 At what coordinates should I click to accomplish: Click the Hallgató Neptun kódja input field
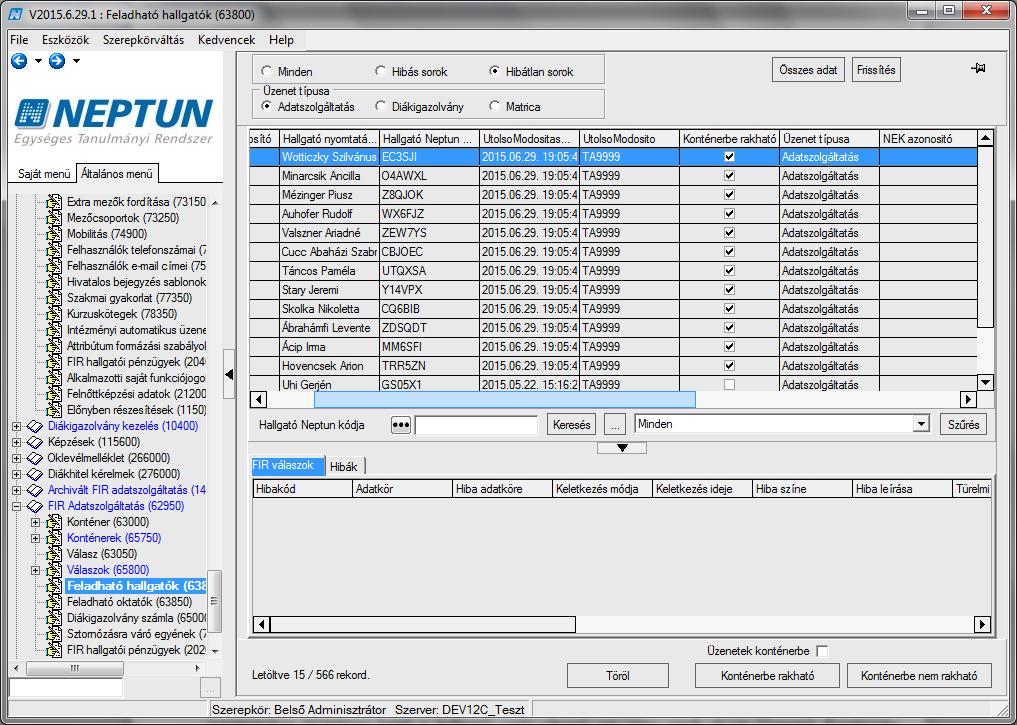click(476, 425)
